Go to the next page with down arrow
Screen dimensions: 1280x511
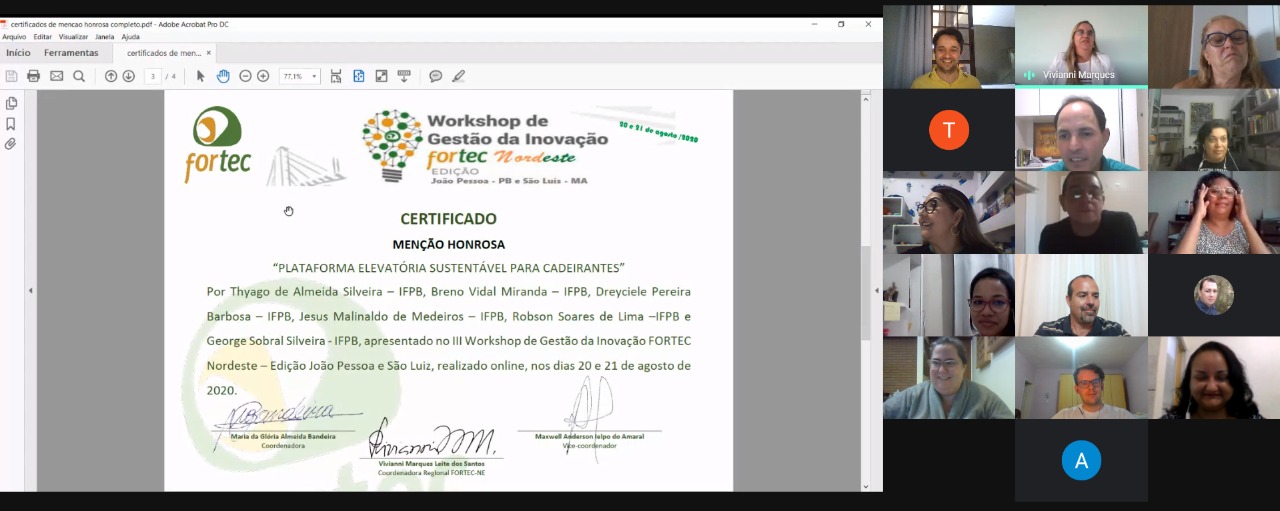pos(129,76)
